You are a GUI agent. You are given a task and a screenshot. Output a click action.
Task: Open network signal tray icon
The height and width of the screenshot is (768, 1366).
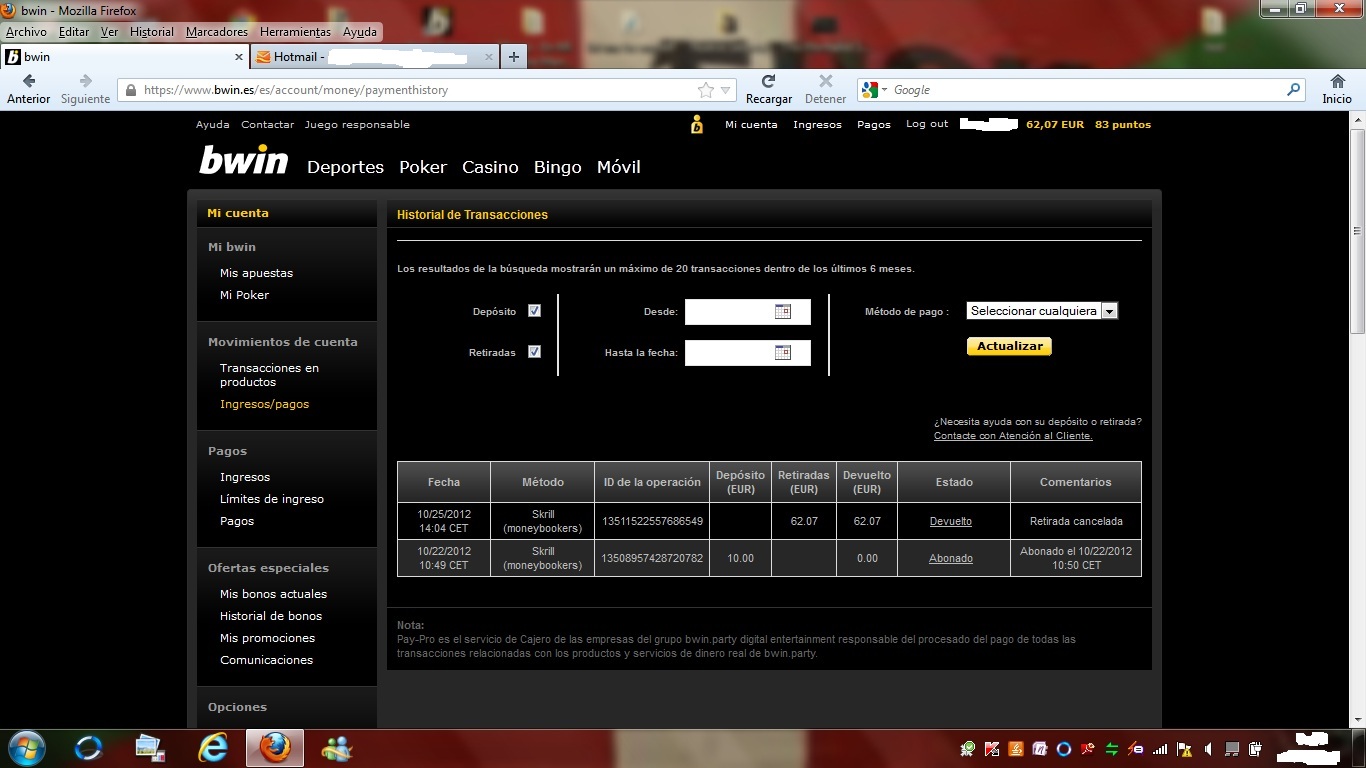click(x=1160, y=748)
